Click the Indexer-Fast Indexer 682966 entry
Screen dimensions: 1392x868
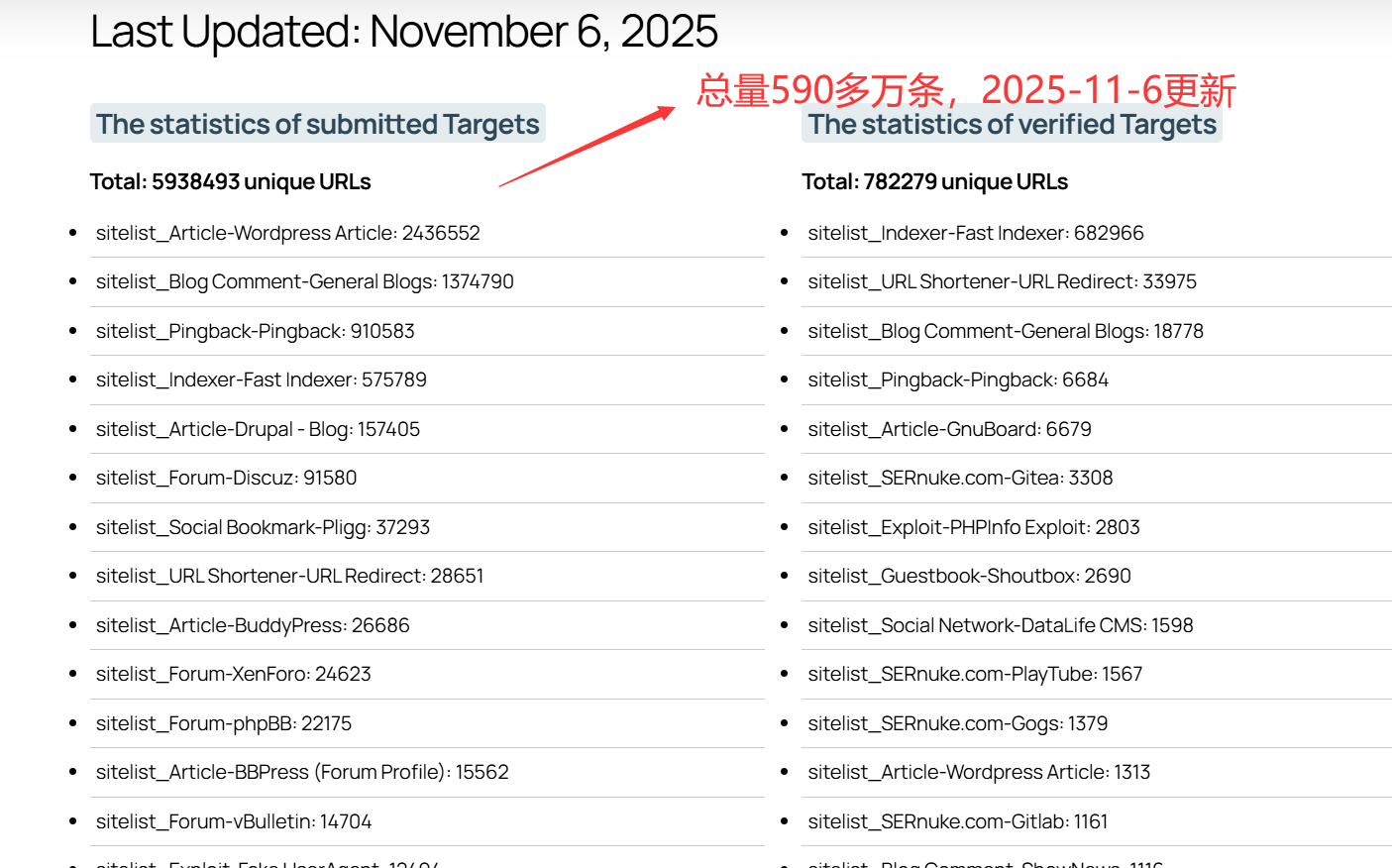(975, 233)
